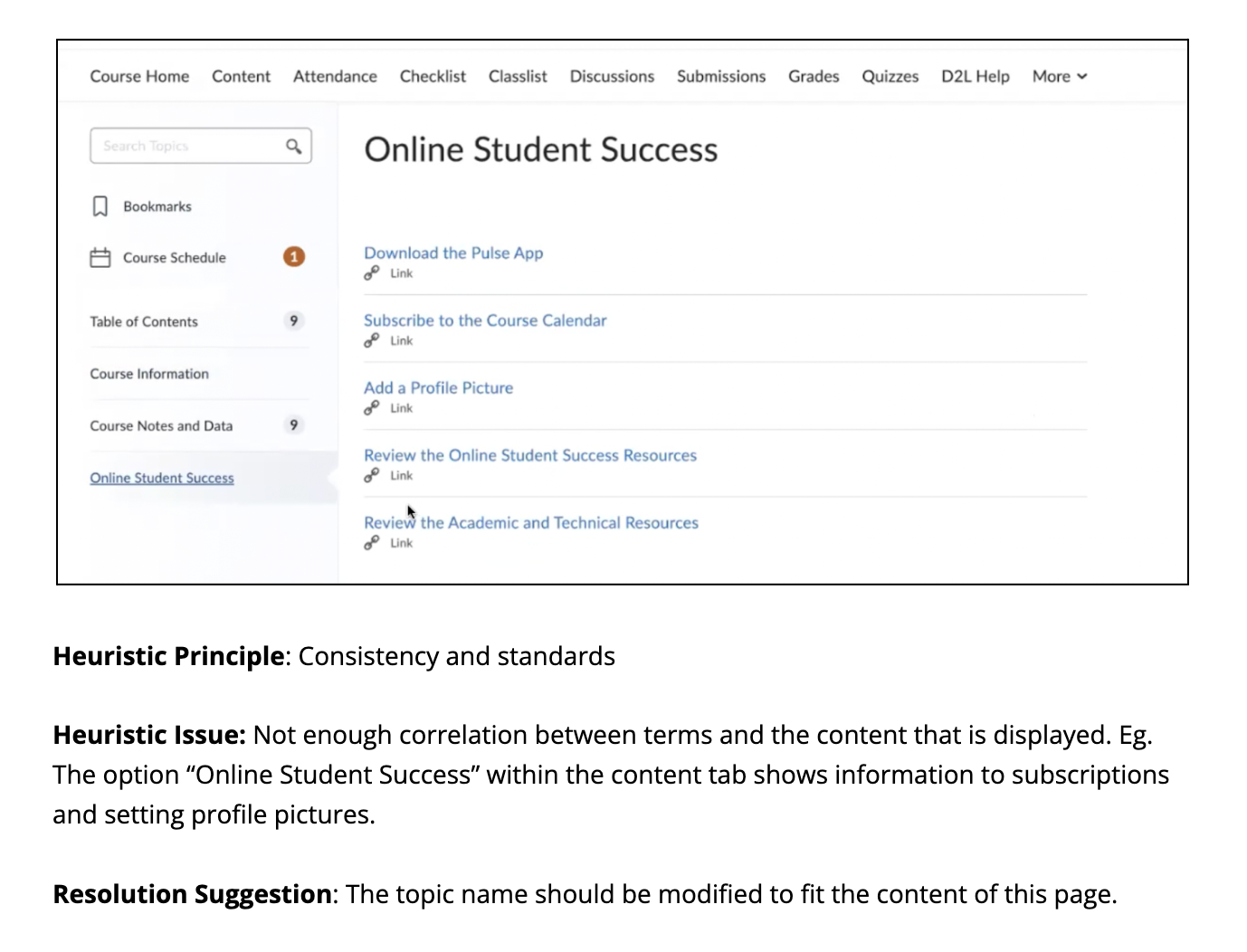Image resolution: width=1247 pixels, height=952 pixels.
Task: Expand the More dropdown in the navbar
Action: [x=1060, y=77]
